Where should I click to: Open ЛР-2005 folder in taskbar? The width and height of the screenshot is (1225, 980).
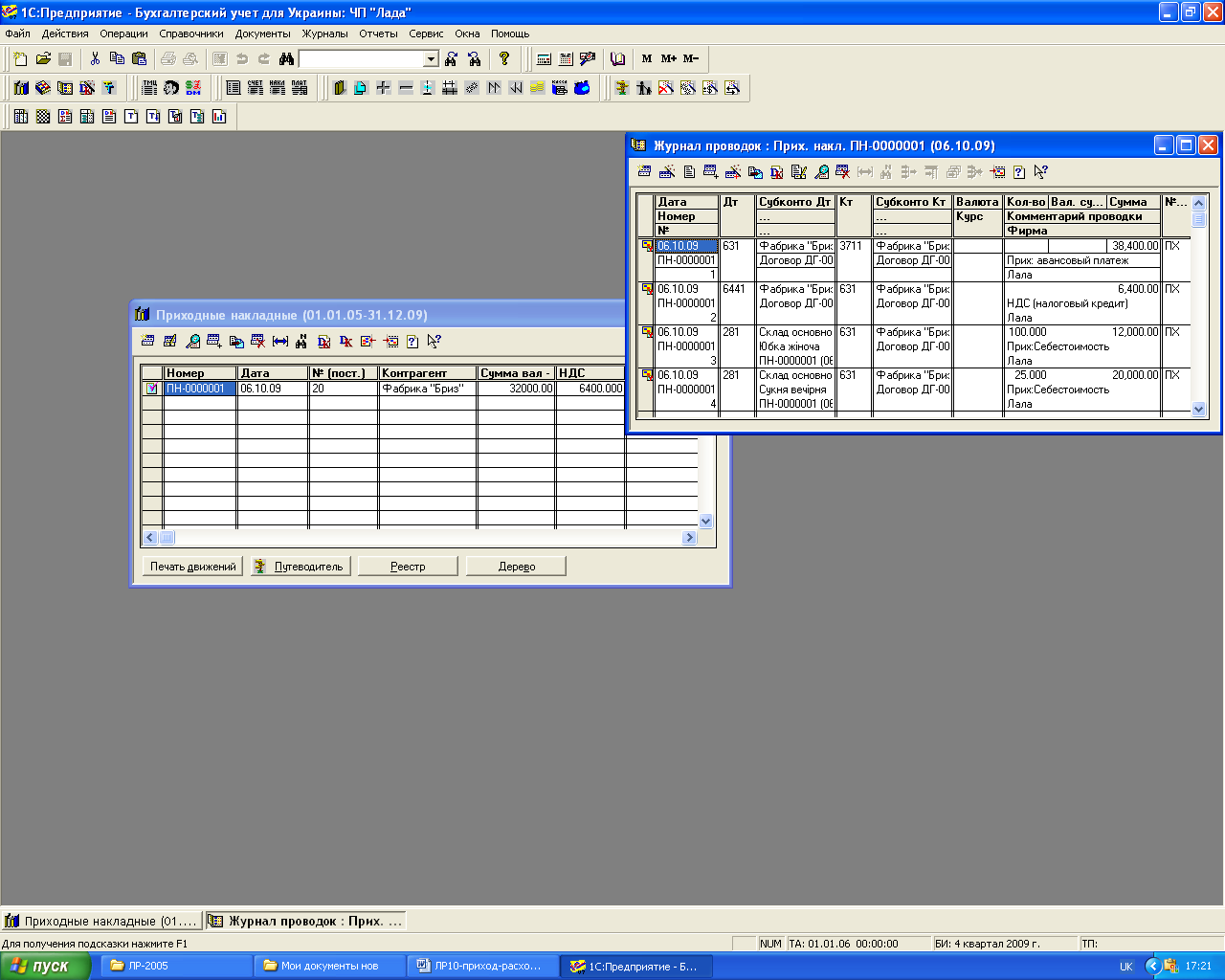(x=175, y=966)
